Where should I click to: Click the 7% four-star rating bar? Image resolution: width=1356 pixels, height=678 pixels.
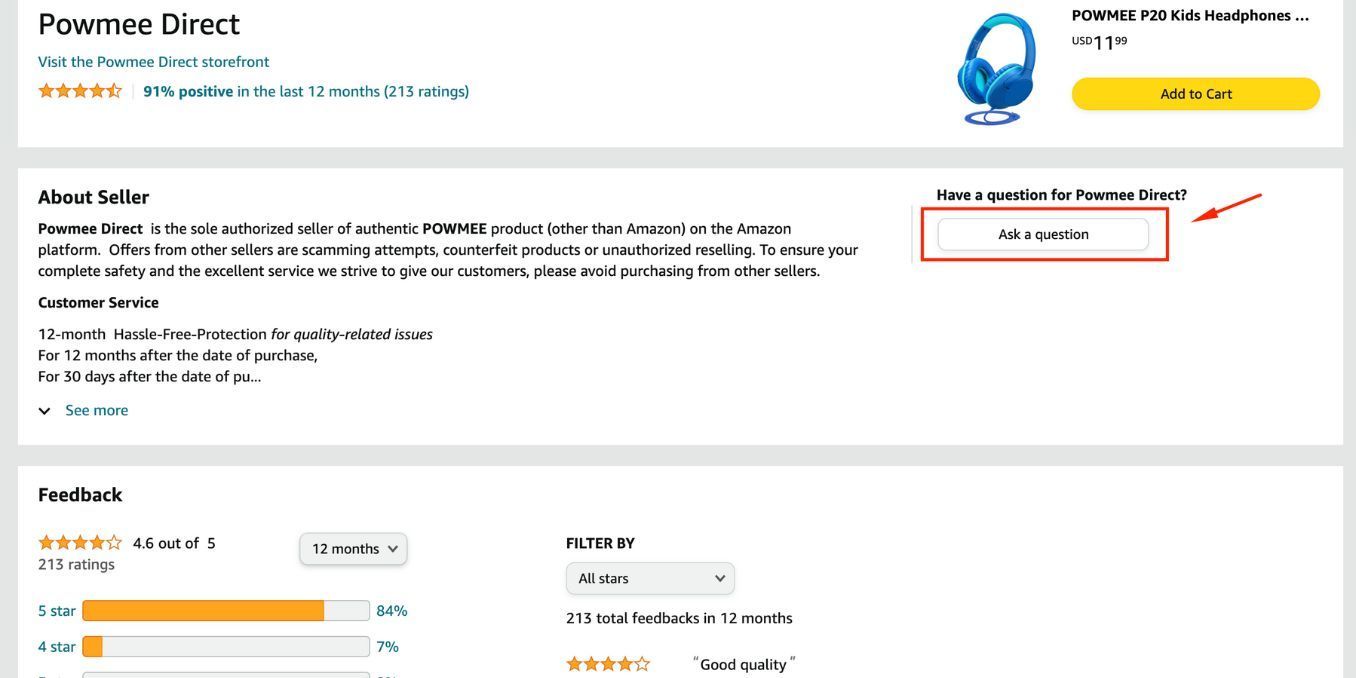click(x=226, y=647)
